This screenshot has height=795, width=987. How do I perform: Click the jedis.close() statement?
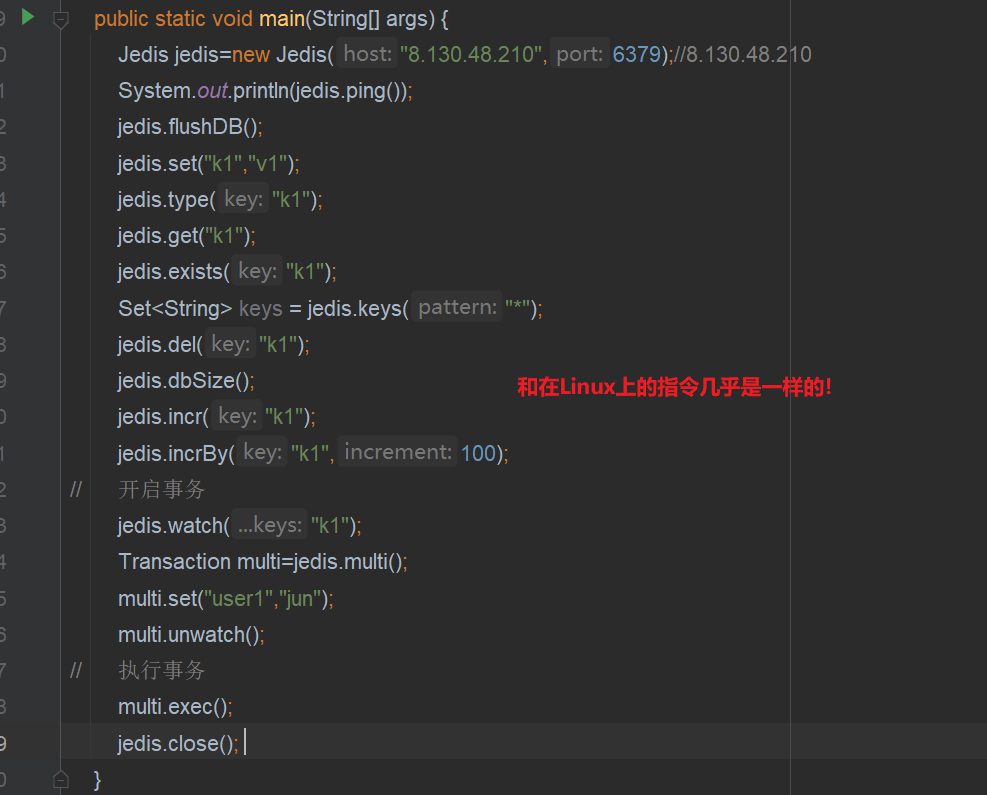[178, 743]
